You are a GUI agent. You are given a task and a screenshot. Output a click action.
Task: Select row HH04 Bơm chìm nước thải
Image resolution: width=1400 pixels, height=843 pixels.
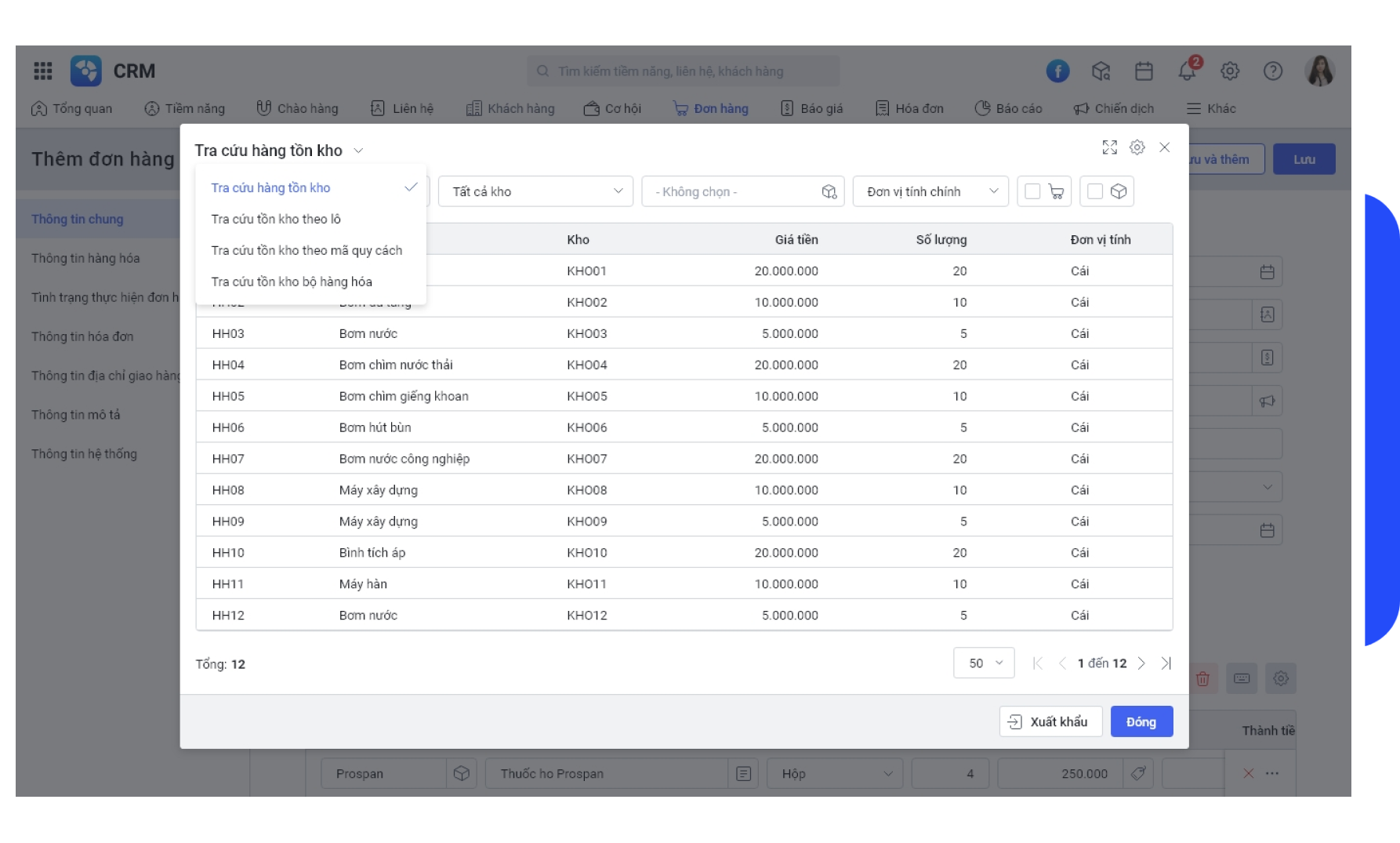684,365
